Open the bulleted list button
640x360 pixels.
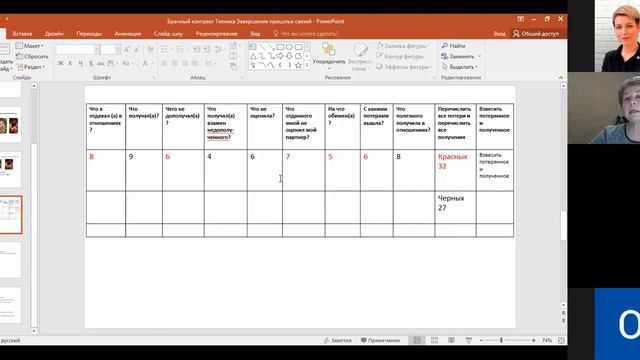(x=165, y=49)
